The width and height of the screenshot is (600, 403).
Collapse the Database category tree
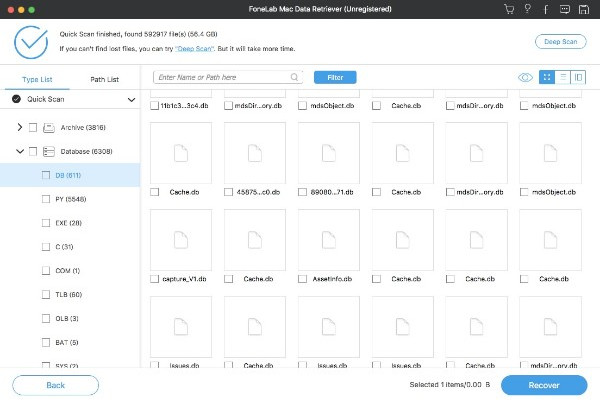click(19, 151)
